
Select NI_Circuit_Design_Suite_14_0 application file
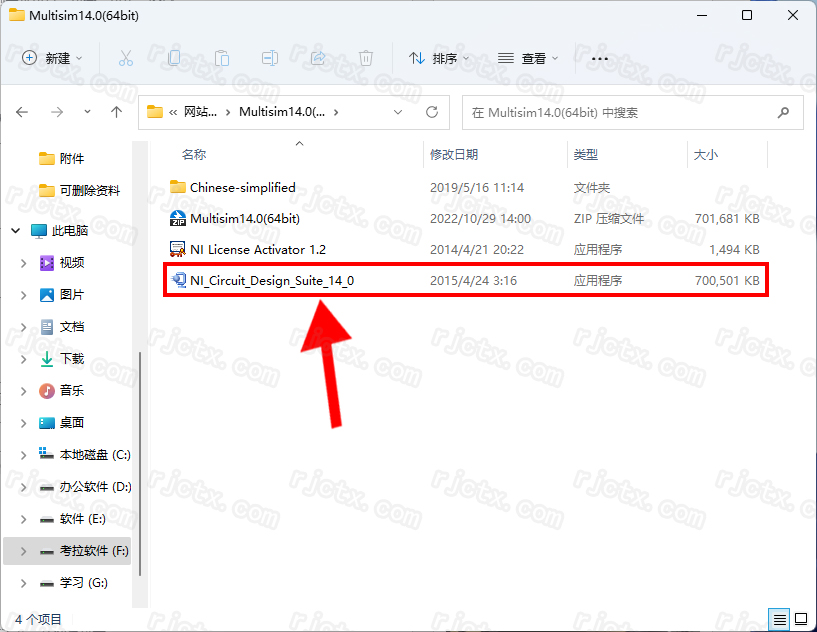[x=271, y=281]
